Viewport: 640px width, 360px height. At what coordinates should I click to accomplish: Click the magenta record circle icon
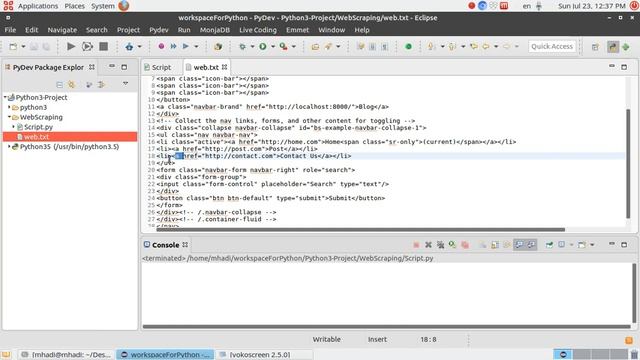pyautogui.click(x=161, y=47)
